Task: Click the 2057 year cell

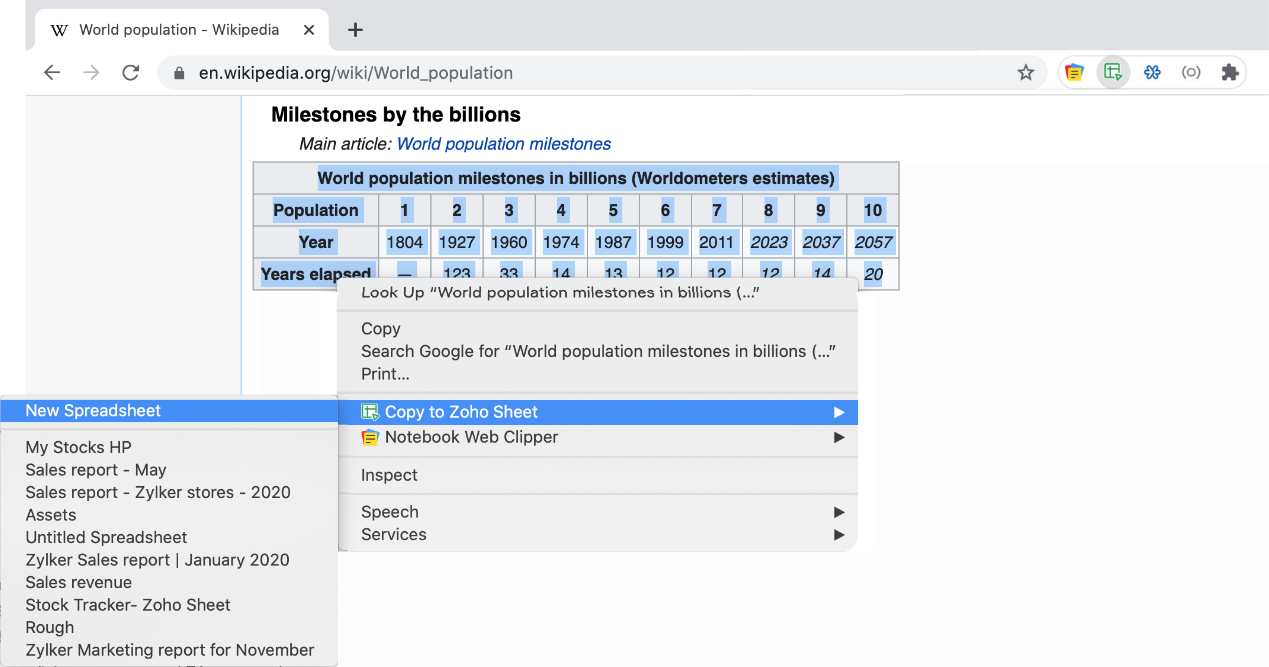Action: tap(873, 242)
